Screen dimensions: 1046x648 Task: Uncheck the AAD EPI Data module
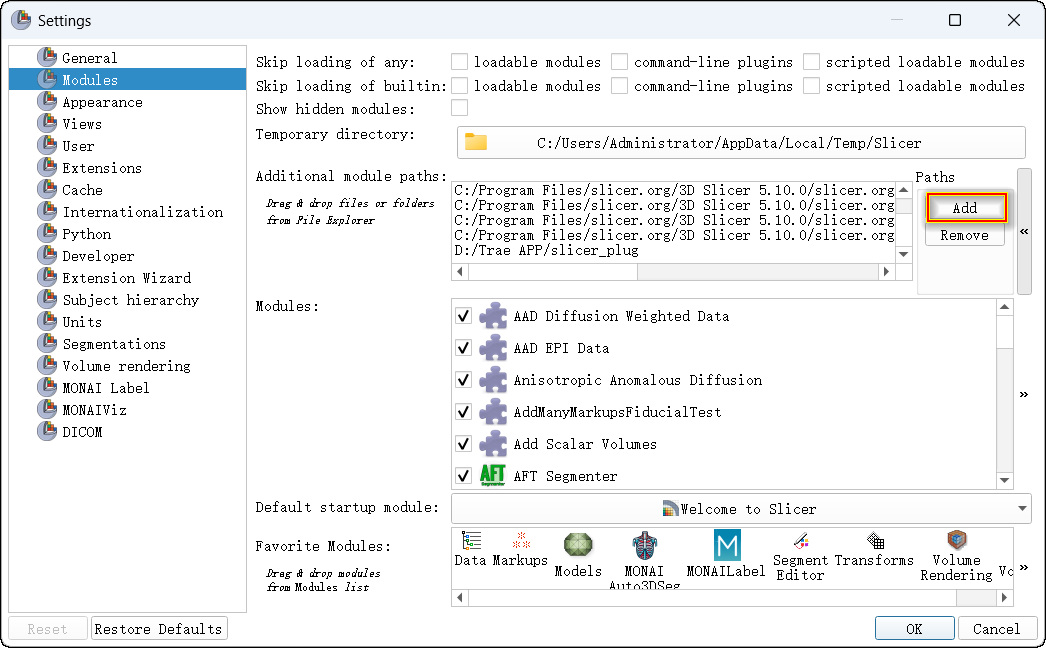point(463,348)
